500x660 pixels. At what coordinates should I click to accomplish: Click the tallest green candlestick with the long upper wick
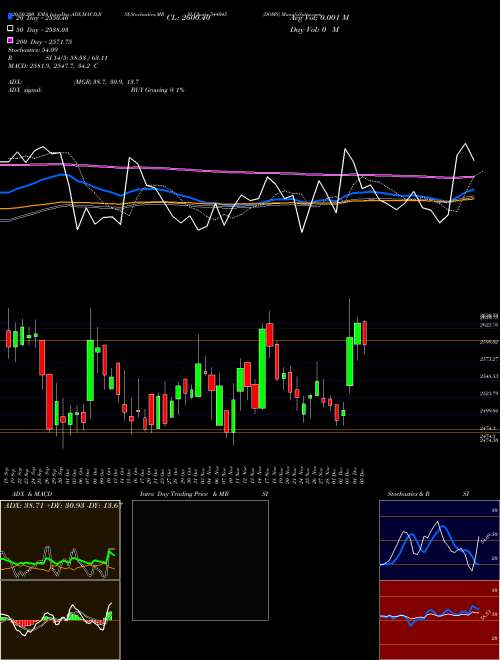[350, 361]
